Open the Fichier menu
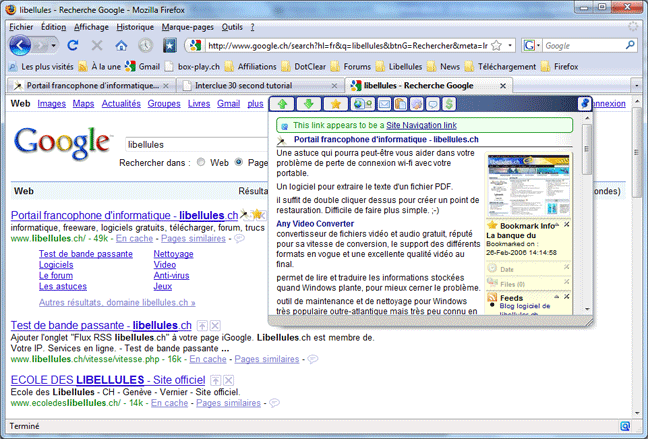The height and width of the screenshot is (439, 648). click(x=21, y=27)
